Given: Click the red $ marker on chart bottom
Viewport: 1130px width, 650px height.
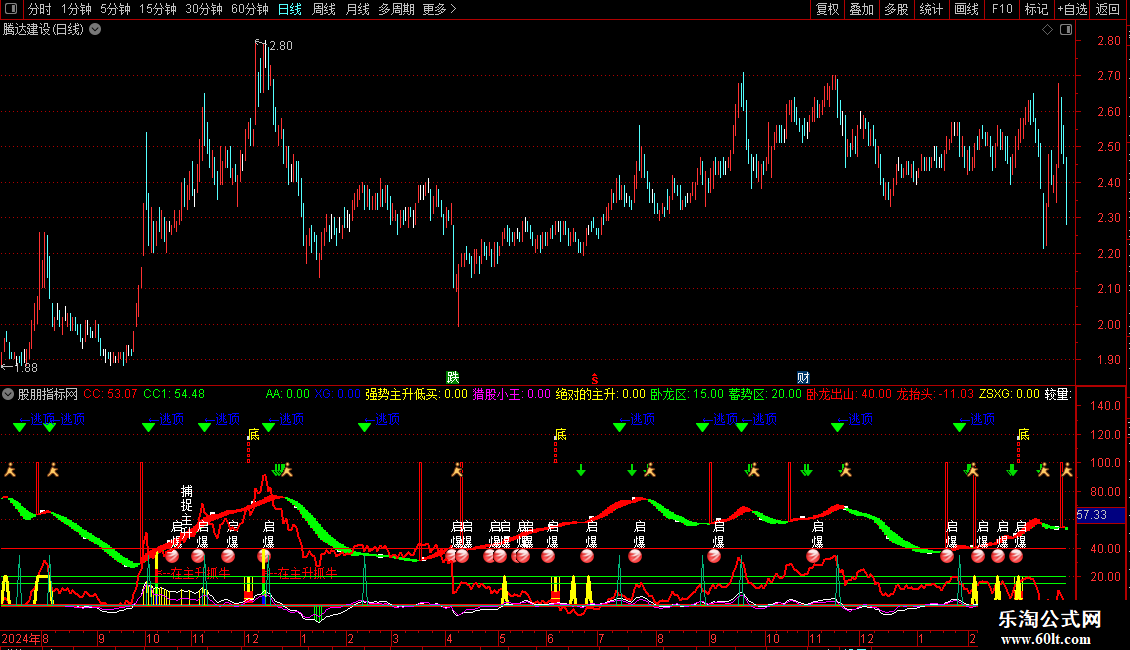Looking at the screenshot, I should pos(594,378).
